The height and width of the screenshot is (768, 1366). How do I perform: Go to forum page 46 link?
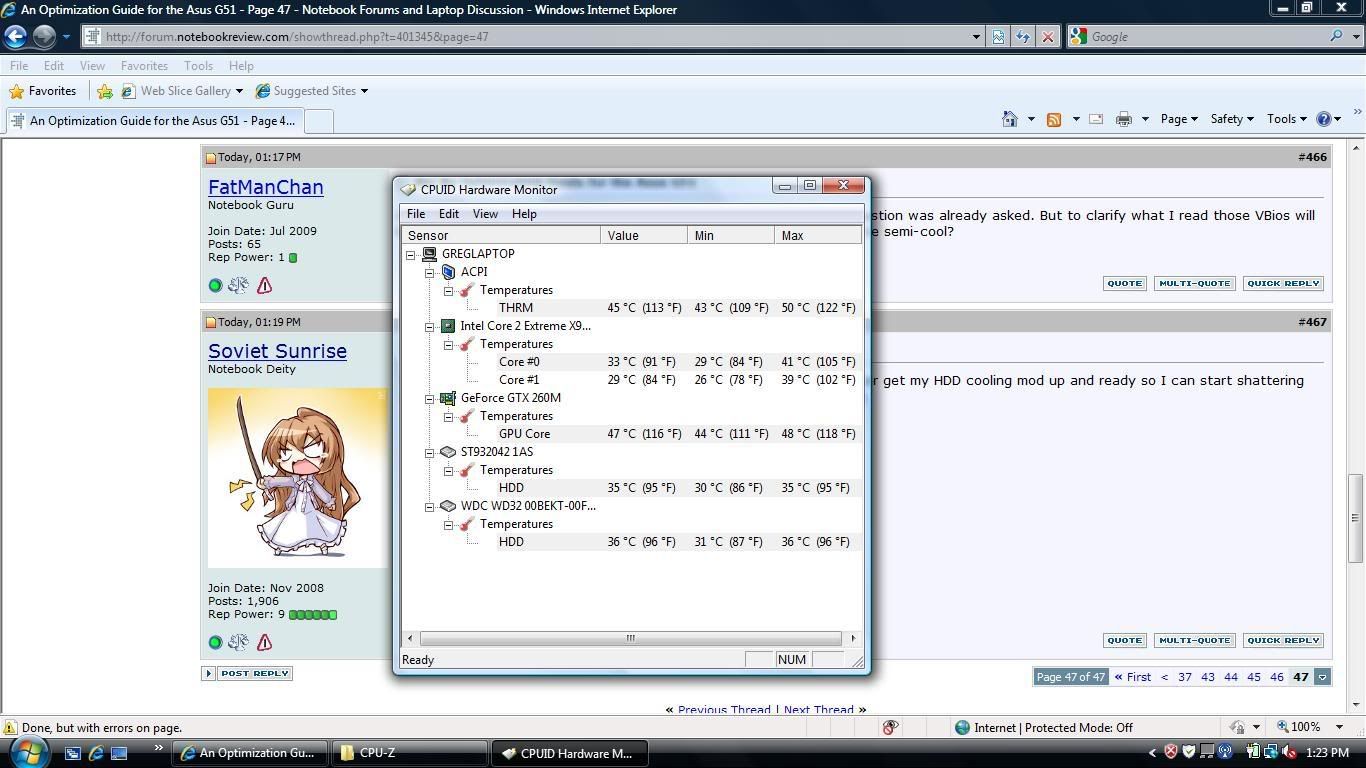pyautogui.click(x=1276, y=677)
